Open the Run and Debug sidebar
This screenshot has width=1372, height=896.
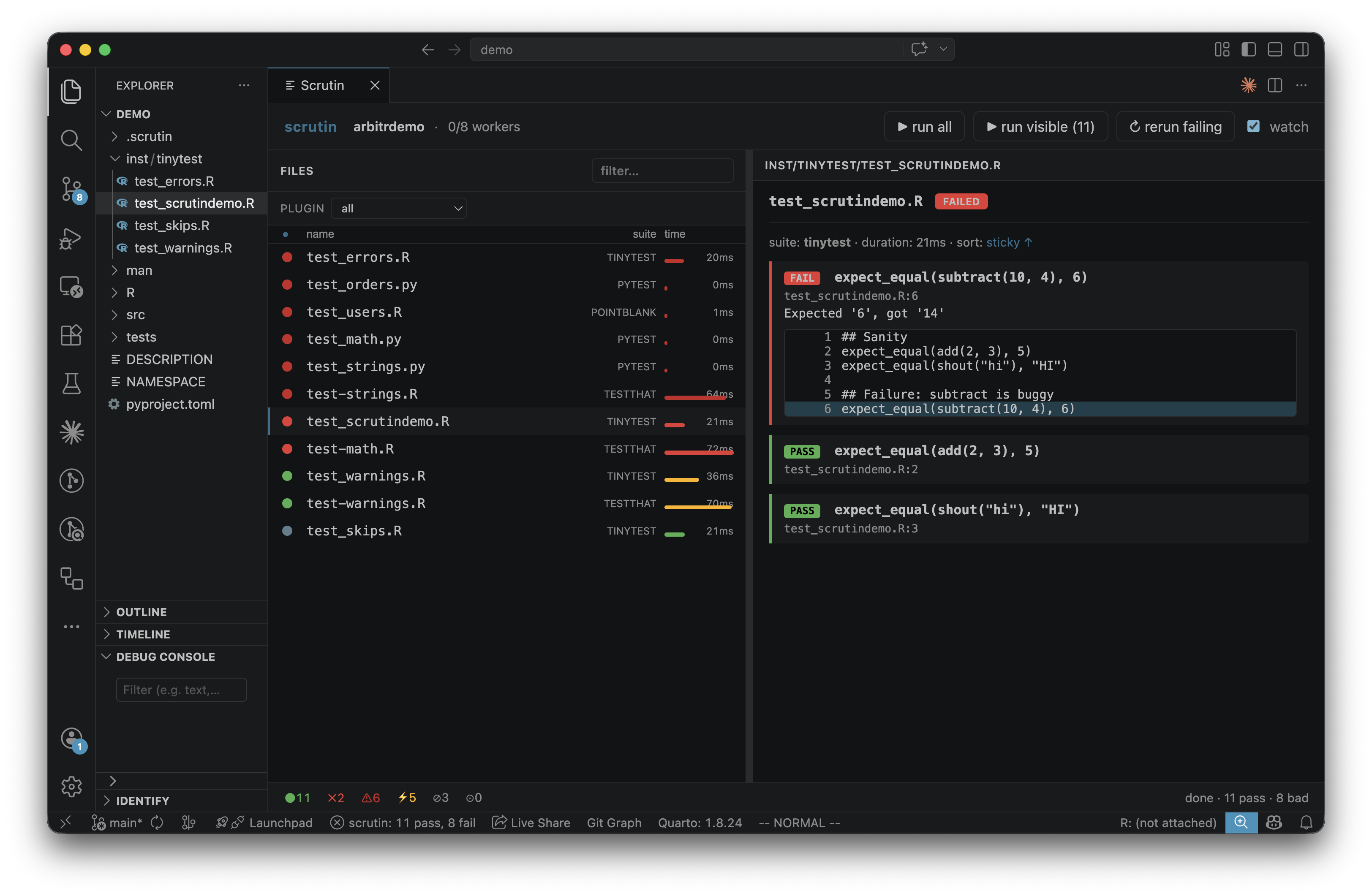(x=71, y=238)
